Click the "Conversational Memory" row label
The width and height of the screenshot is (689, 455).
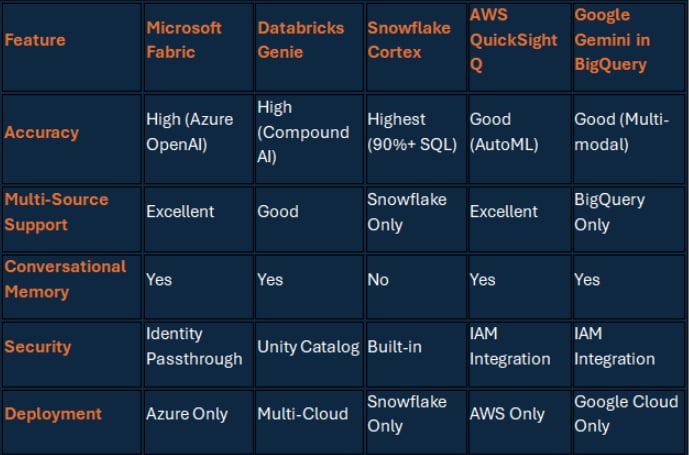tap(65, 279)
